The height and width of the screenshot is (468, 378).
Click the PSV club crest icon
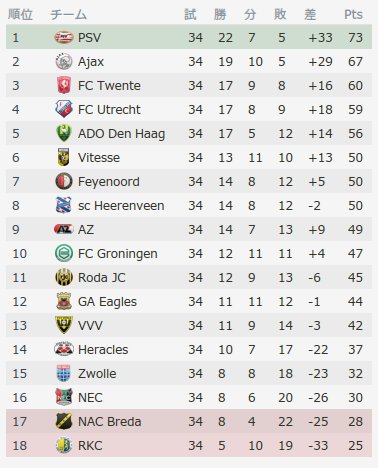click(64, 37)
